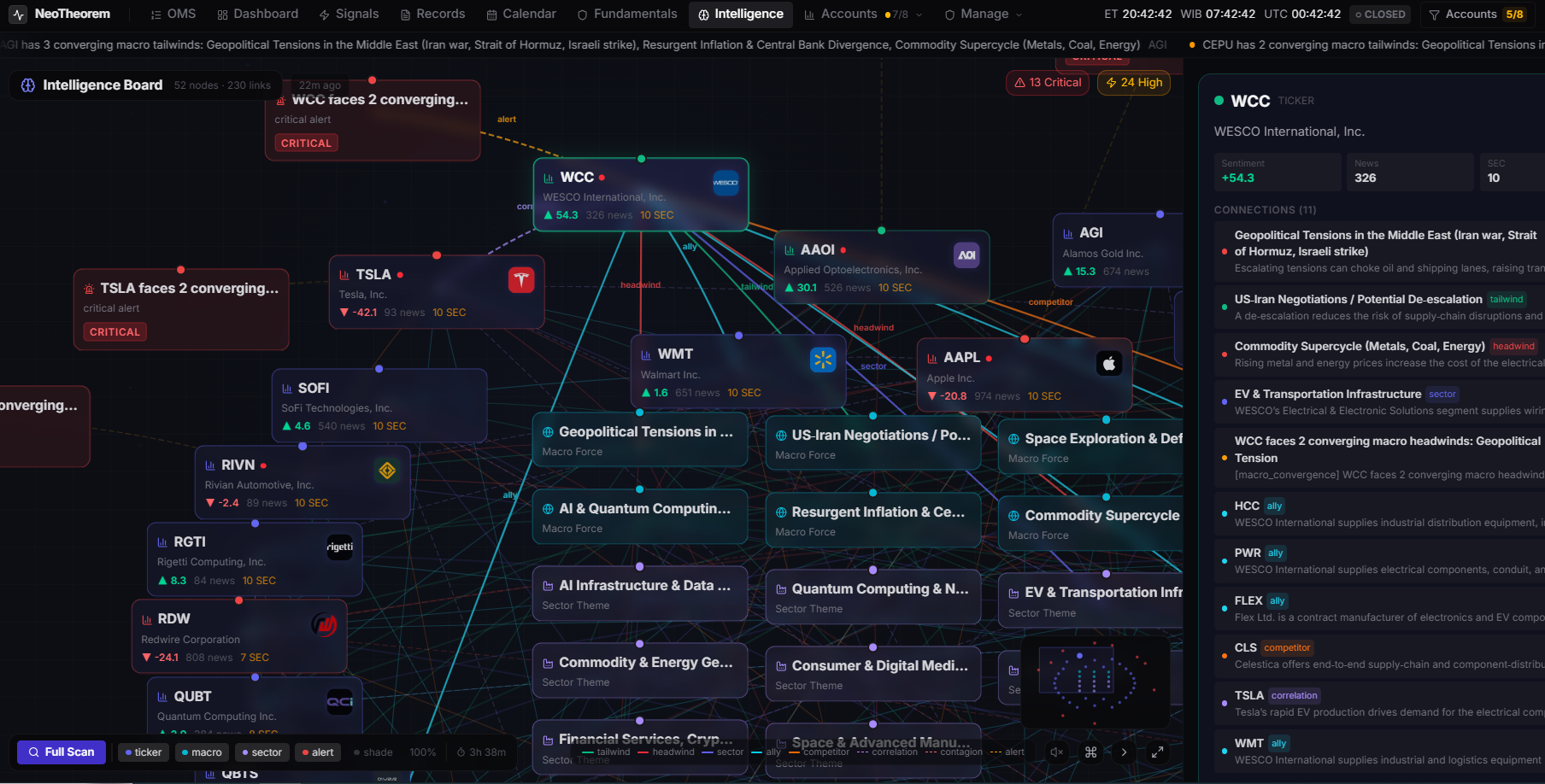Open the Accounts 5/8 filter
The height and width of the screenshot is (784, 1545).
[1476, 15]
